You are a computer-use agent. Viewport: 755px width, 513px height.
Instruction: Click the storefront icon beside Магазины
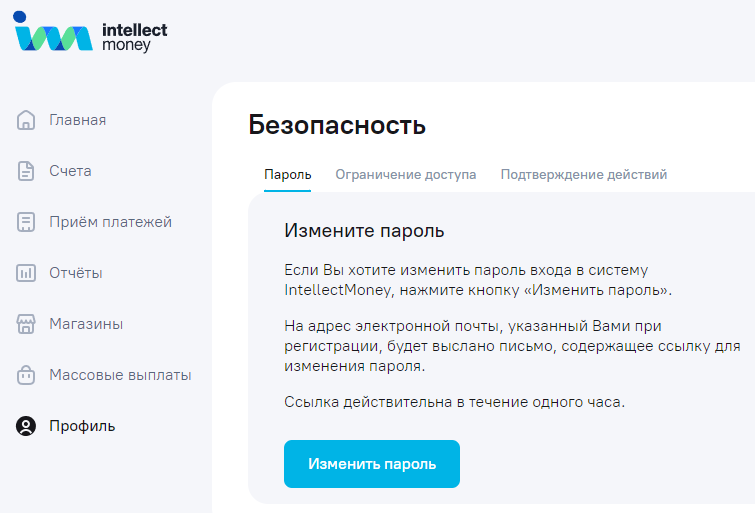point(26,325)
